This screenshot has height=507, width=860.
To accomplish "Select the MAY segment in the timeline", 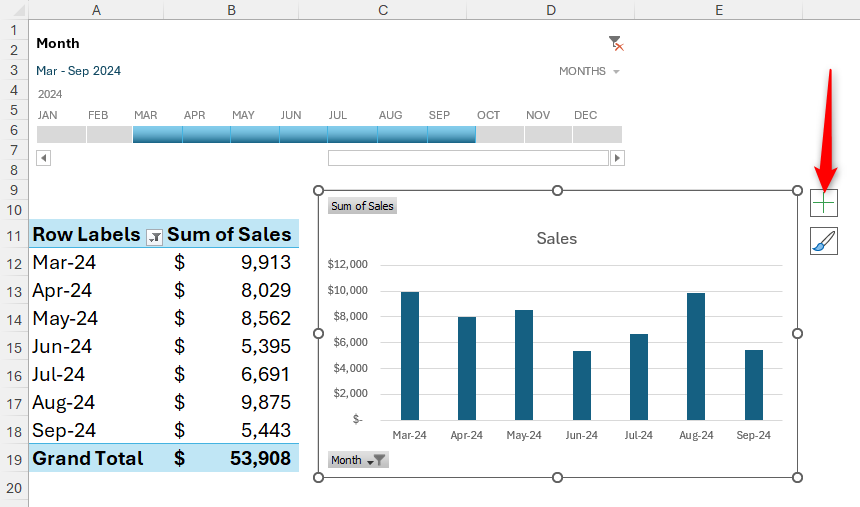I will click(x=255, y=134).
